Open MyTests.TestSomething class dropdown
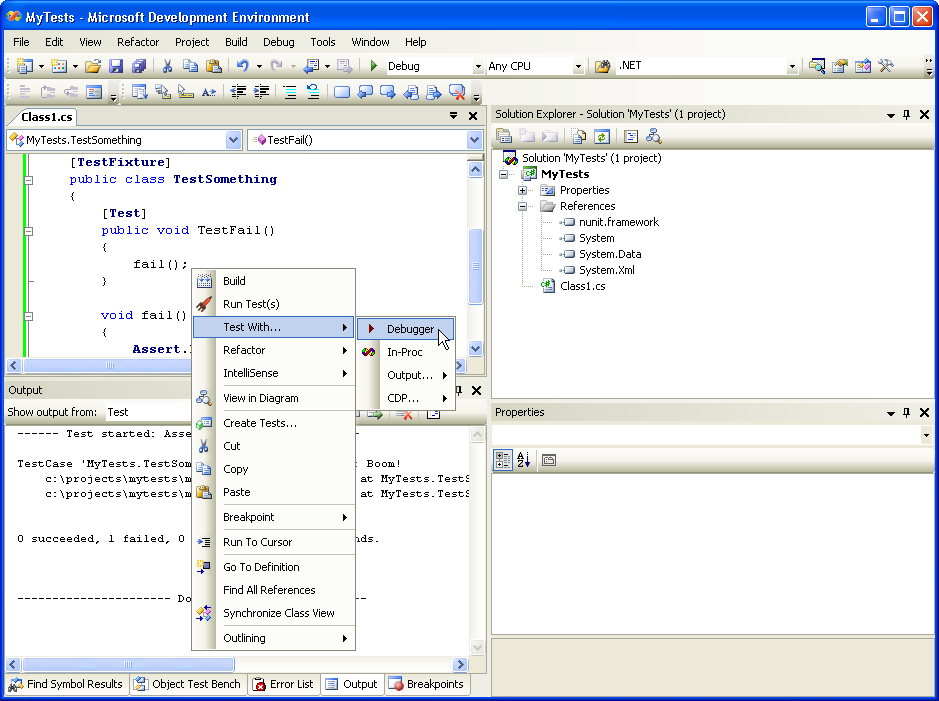This screenshot has height=701, width=939. pos(233,140)
